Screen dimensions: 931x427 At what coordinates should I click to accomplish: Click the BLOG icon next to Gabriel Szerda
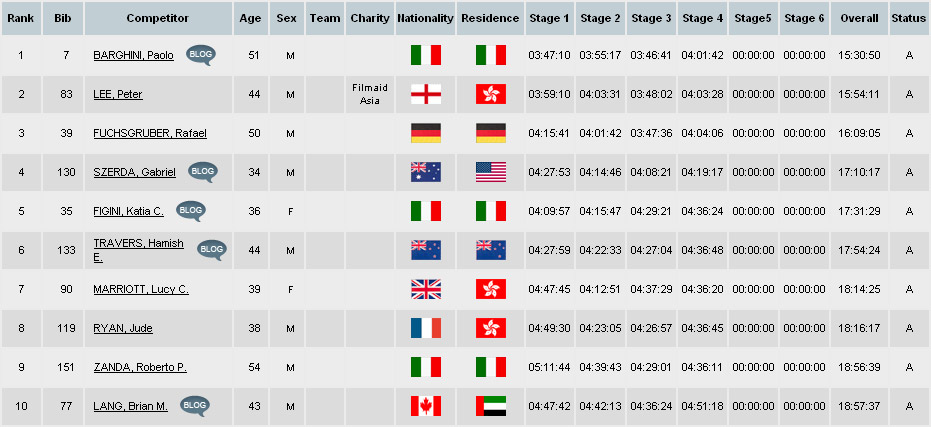[203, 172]
